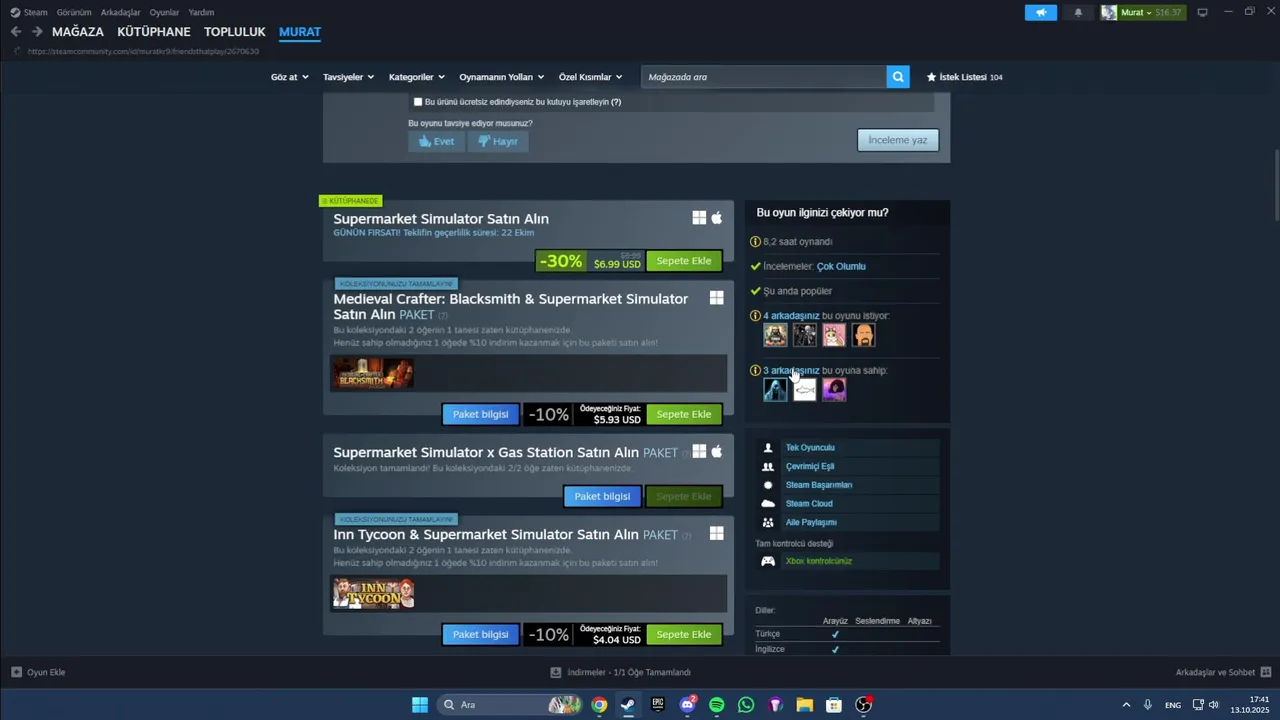Open File Explorer from the taskbar
This screenshot has width=1280, height=720.
coord(804,705)
